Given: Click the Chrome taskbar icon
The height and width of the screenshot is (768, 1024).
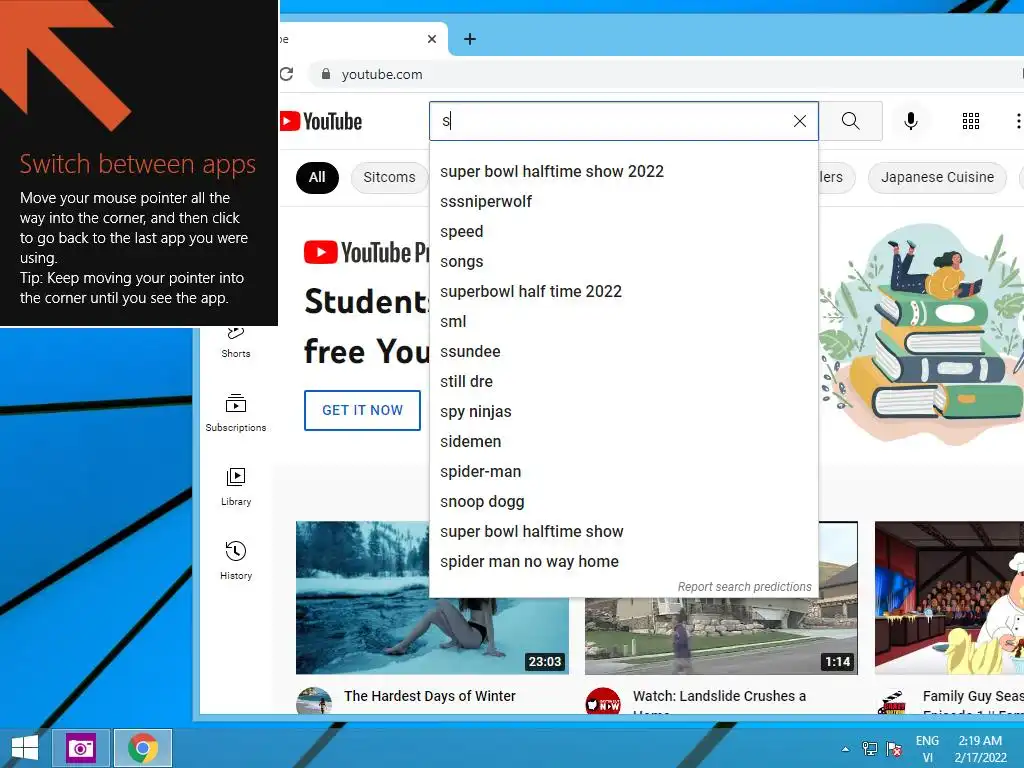Looking at the screenshot, I should (x=143, y=748).
